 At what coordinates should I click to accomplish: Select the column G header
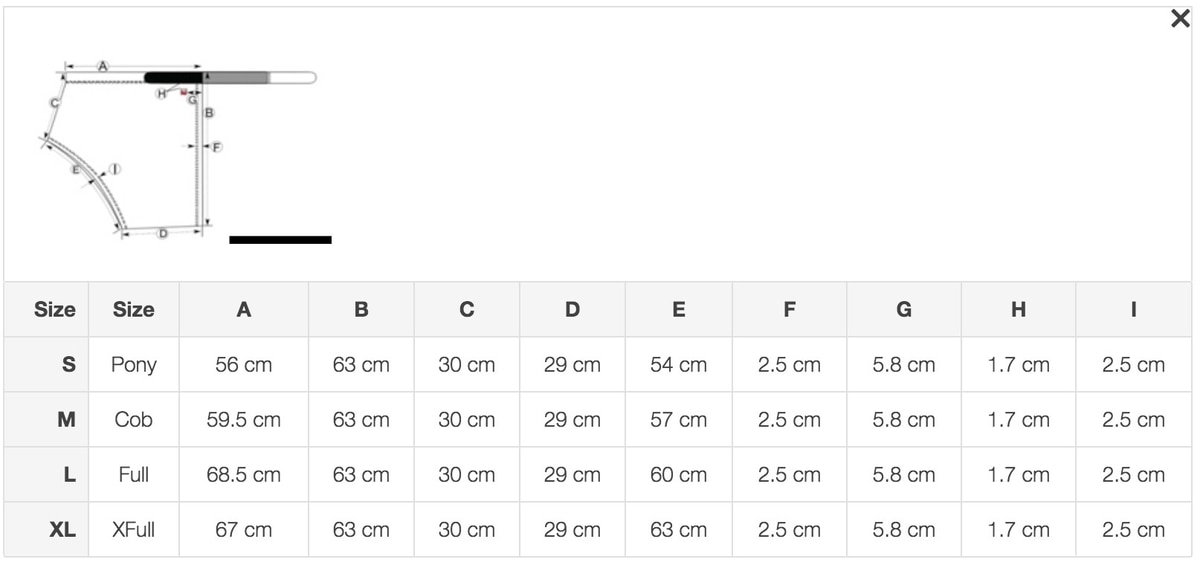(x=903, y=310)
